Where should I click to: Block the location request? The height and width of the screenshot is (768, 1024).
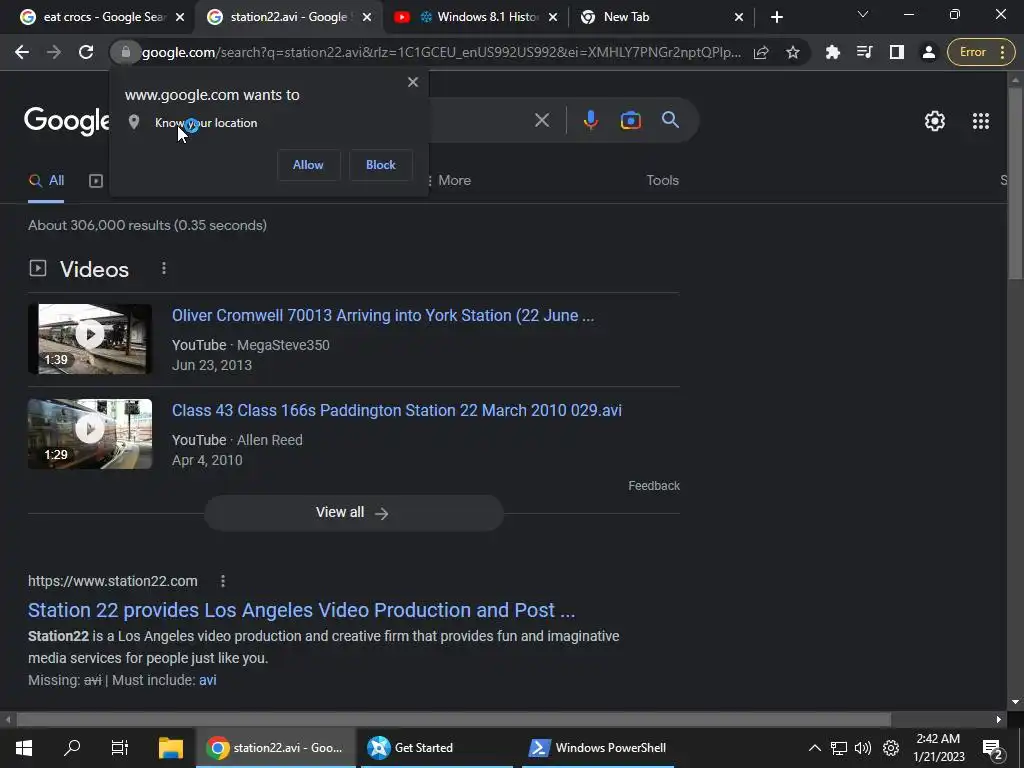381,165
